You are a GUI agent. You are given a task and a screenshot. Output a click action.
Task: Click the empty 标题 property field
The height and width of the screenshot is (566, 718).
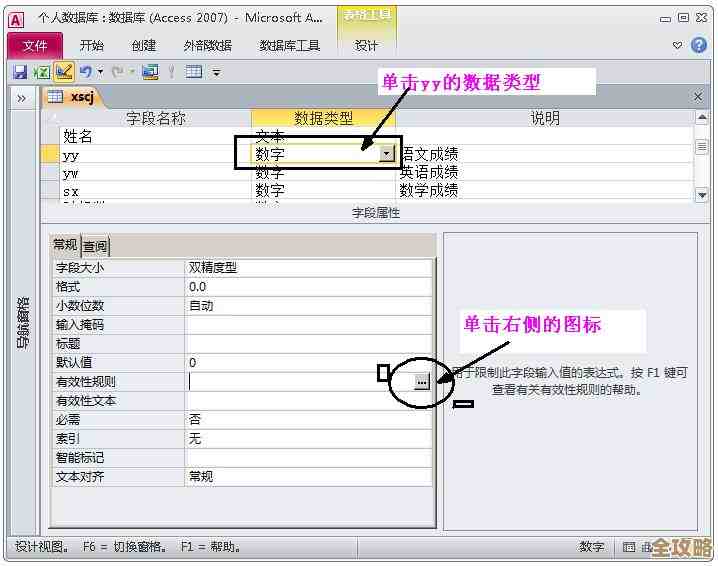(308, 344)
